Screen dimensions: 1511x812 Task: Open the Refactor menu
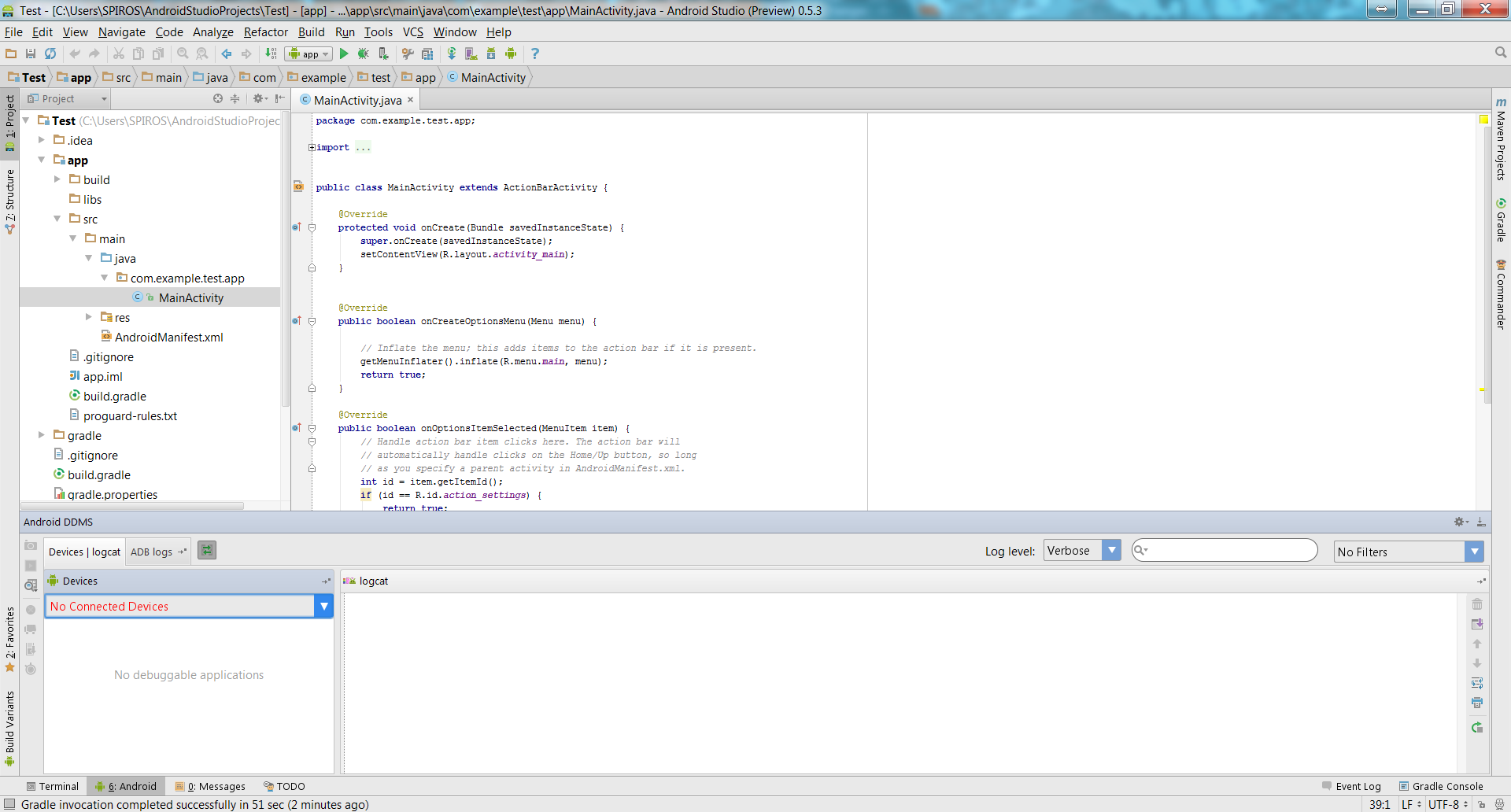click(265, 32)
